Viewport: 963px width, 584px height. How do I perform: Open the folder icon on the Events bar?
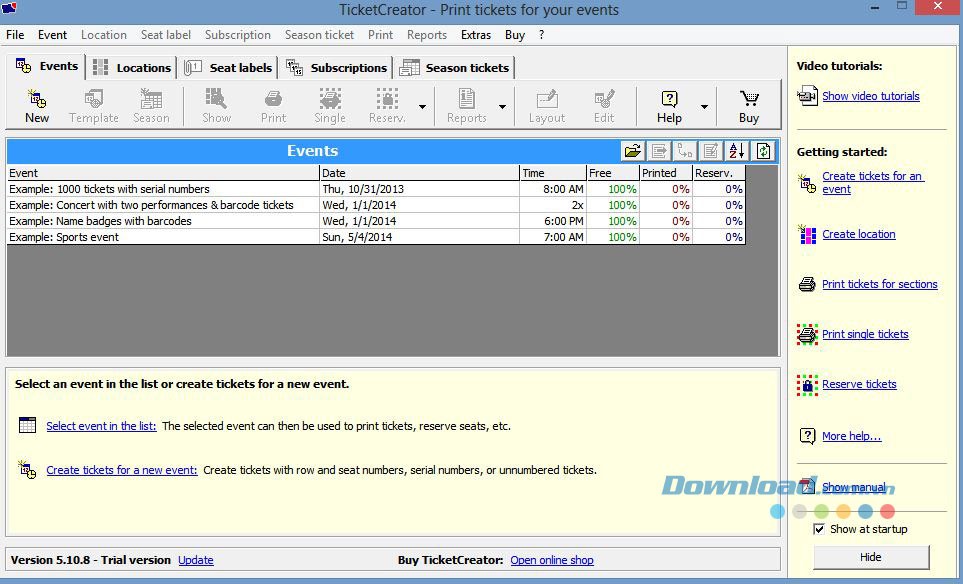[632, 150]
